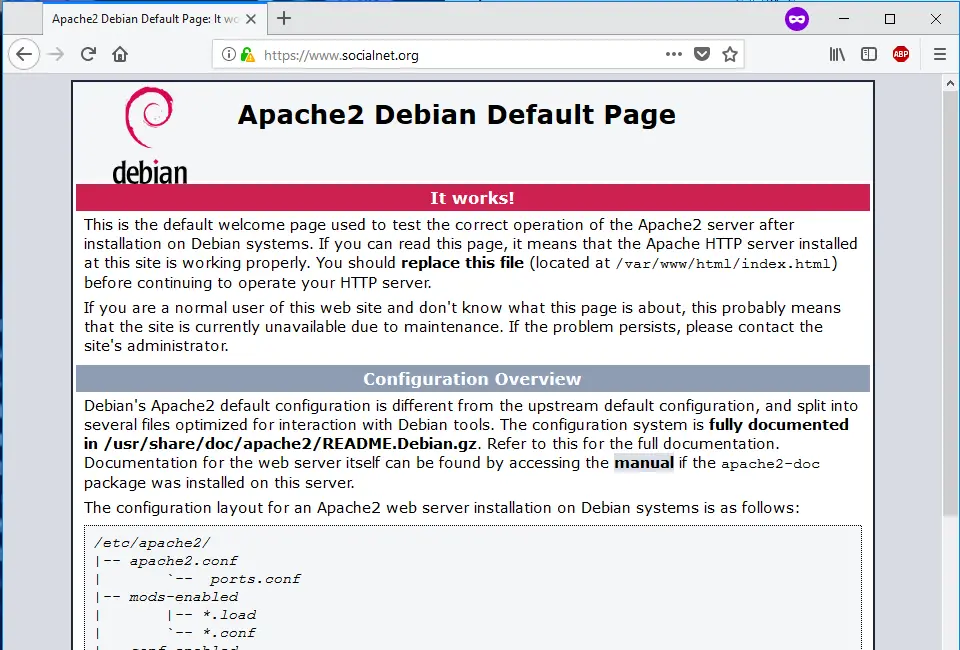This screenshot has width=960, height=650.
Task: Click the forward navigation arrow
Action: (56, 54)
